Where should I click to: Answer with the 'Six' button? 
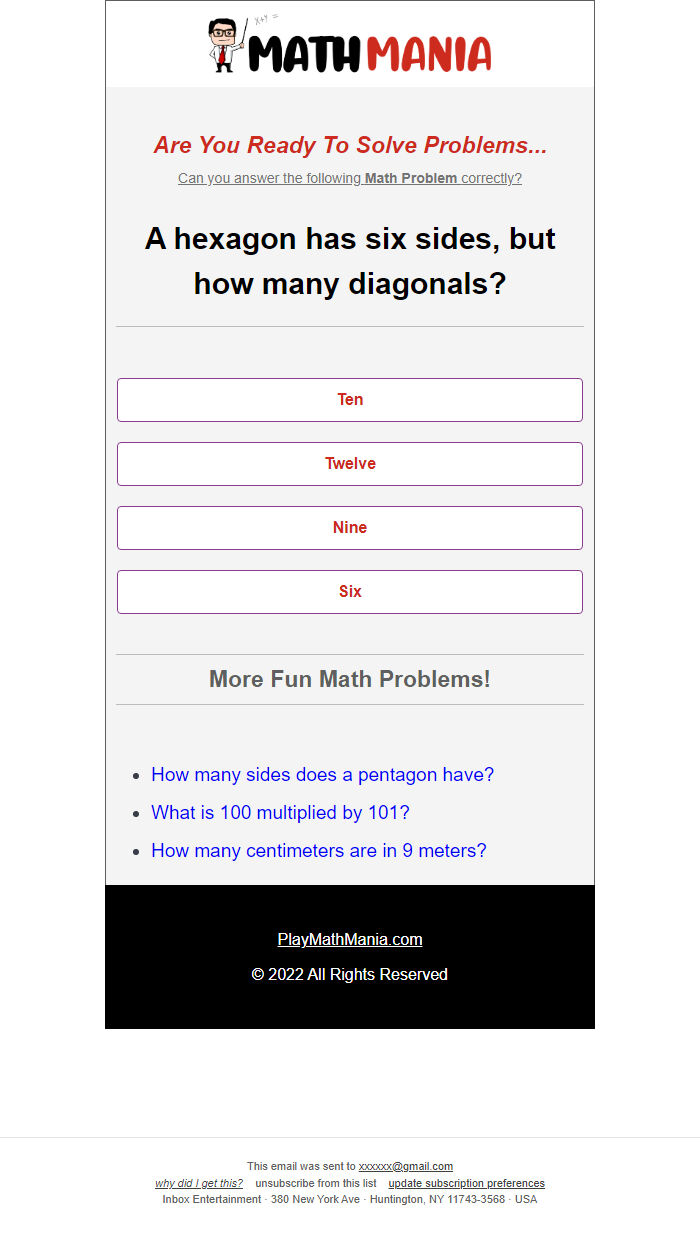(x=350, y=592)
